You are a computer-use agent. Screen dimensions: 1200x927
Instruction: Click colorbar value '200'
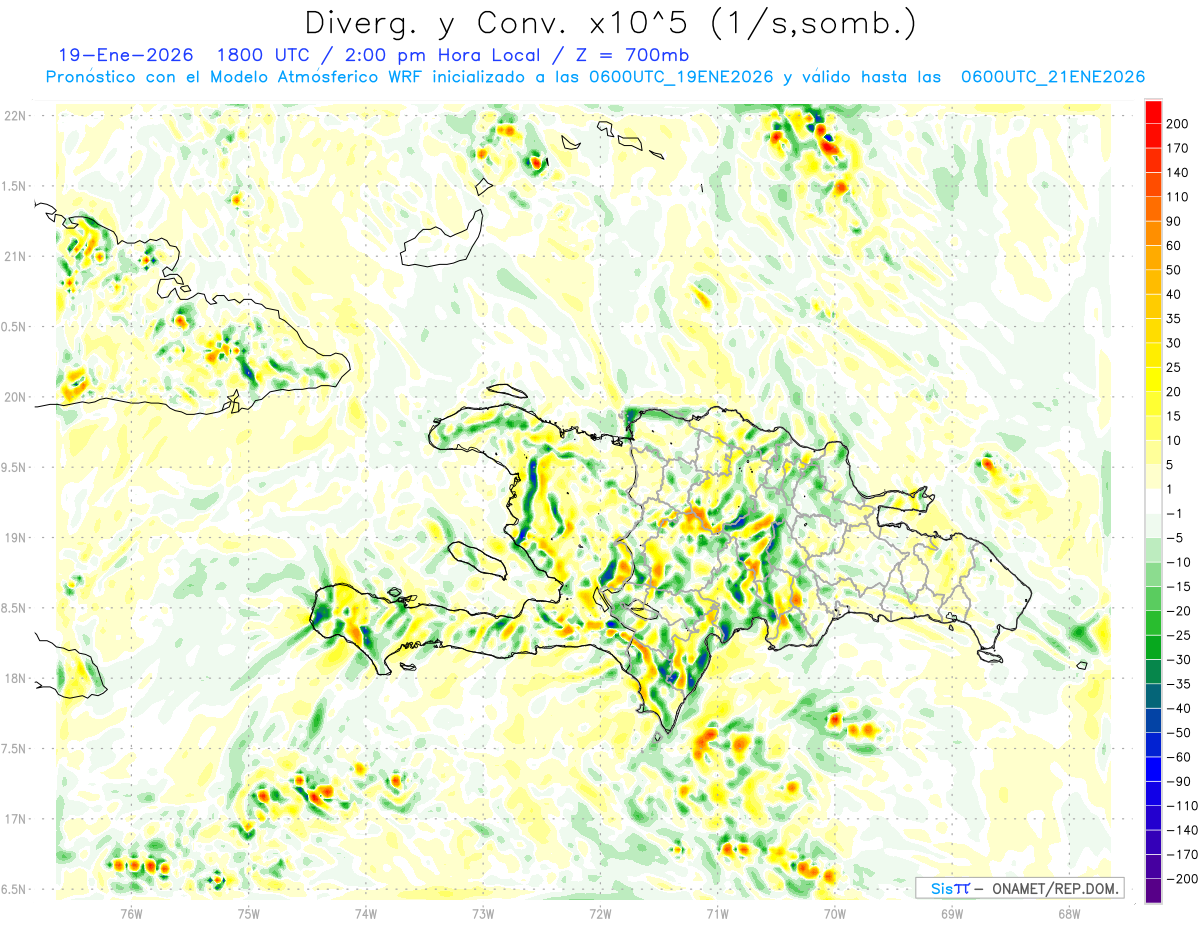tap(1178, 124)
